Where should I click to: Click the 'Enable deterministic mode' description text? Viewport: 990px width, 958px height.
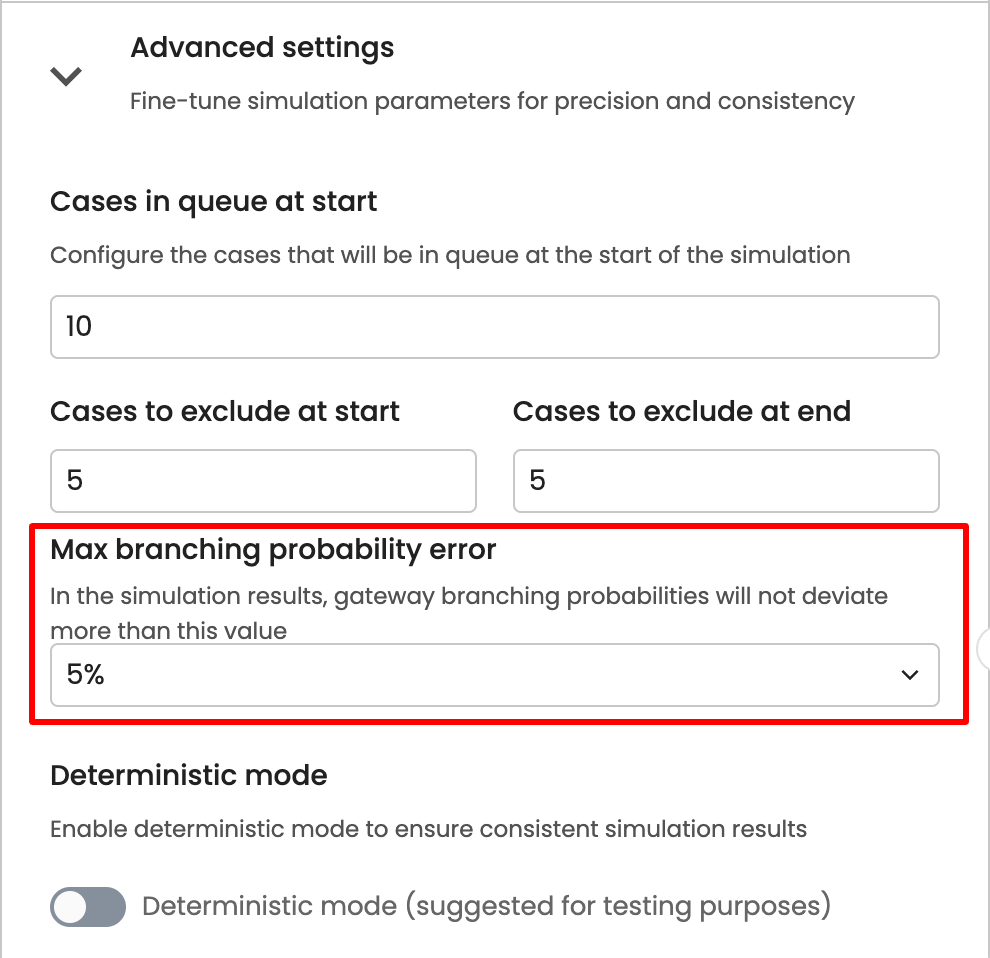pos(428,829)
